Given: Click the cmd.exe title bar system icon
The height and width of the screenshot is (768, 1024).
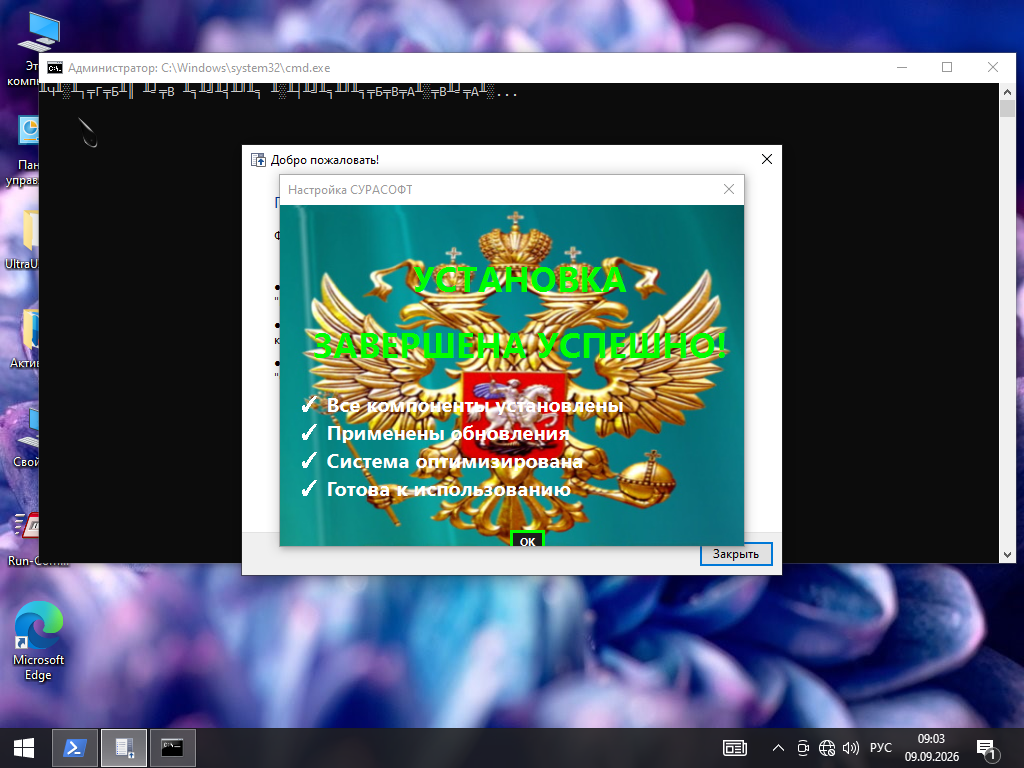Looking at the screenshot, I should [x=55, y=68].
